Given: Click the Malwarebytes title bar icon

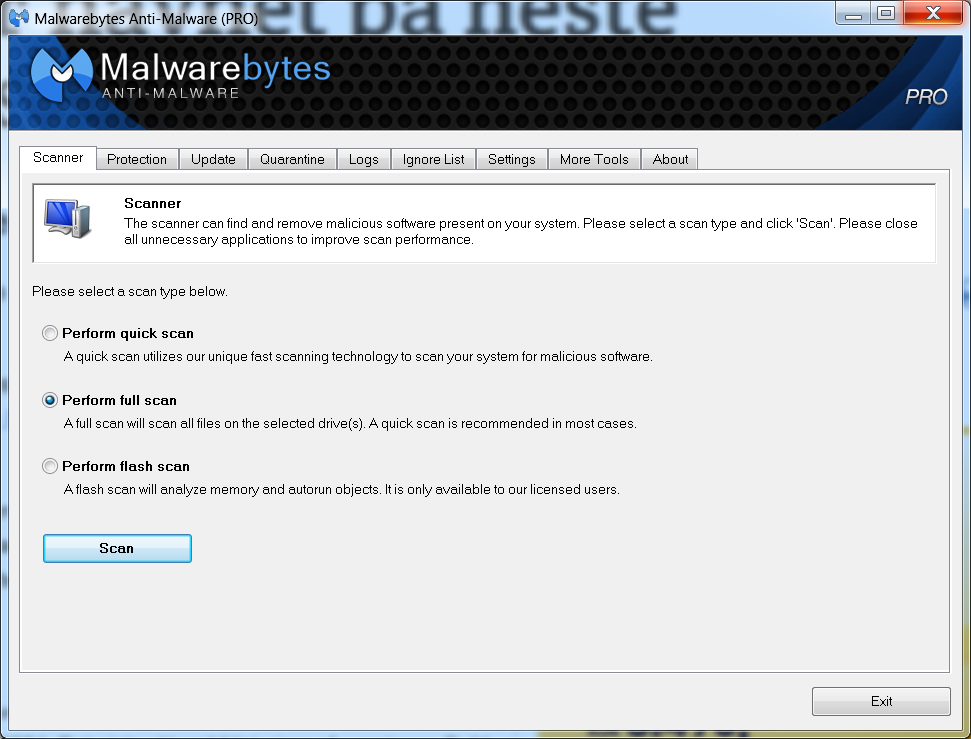Looking at the screenshot, I should 19,17.
